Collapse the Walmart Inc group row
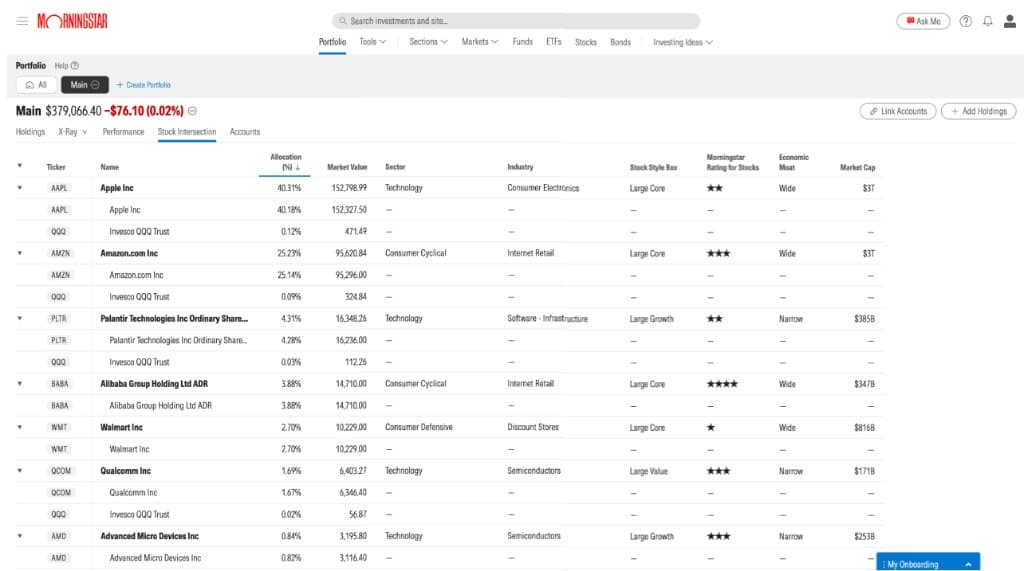Viewport: 1024px width, 571px height. pos(20,427)
